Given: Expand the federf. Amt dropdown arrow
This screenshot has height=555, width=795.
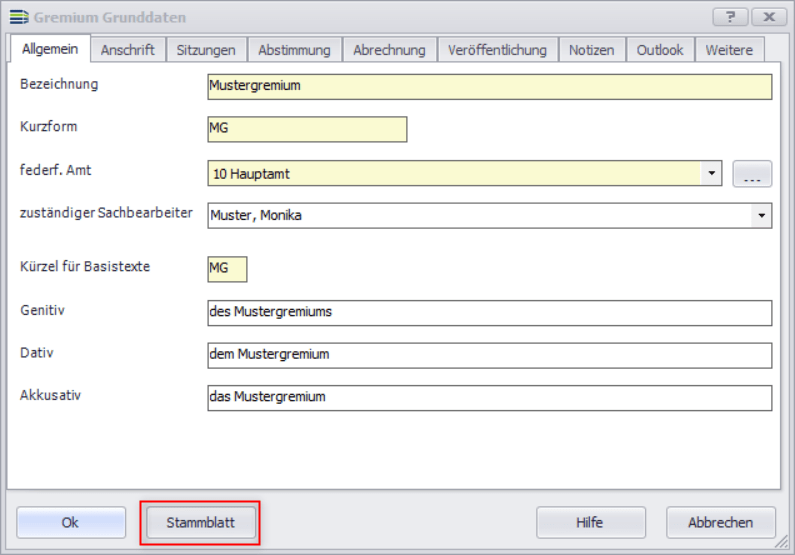Looking at the screenshot, I should (x=711, y=173).
